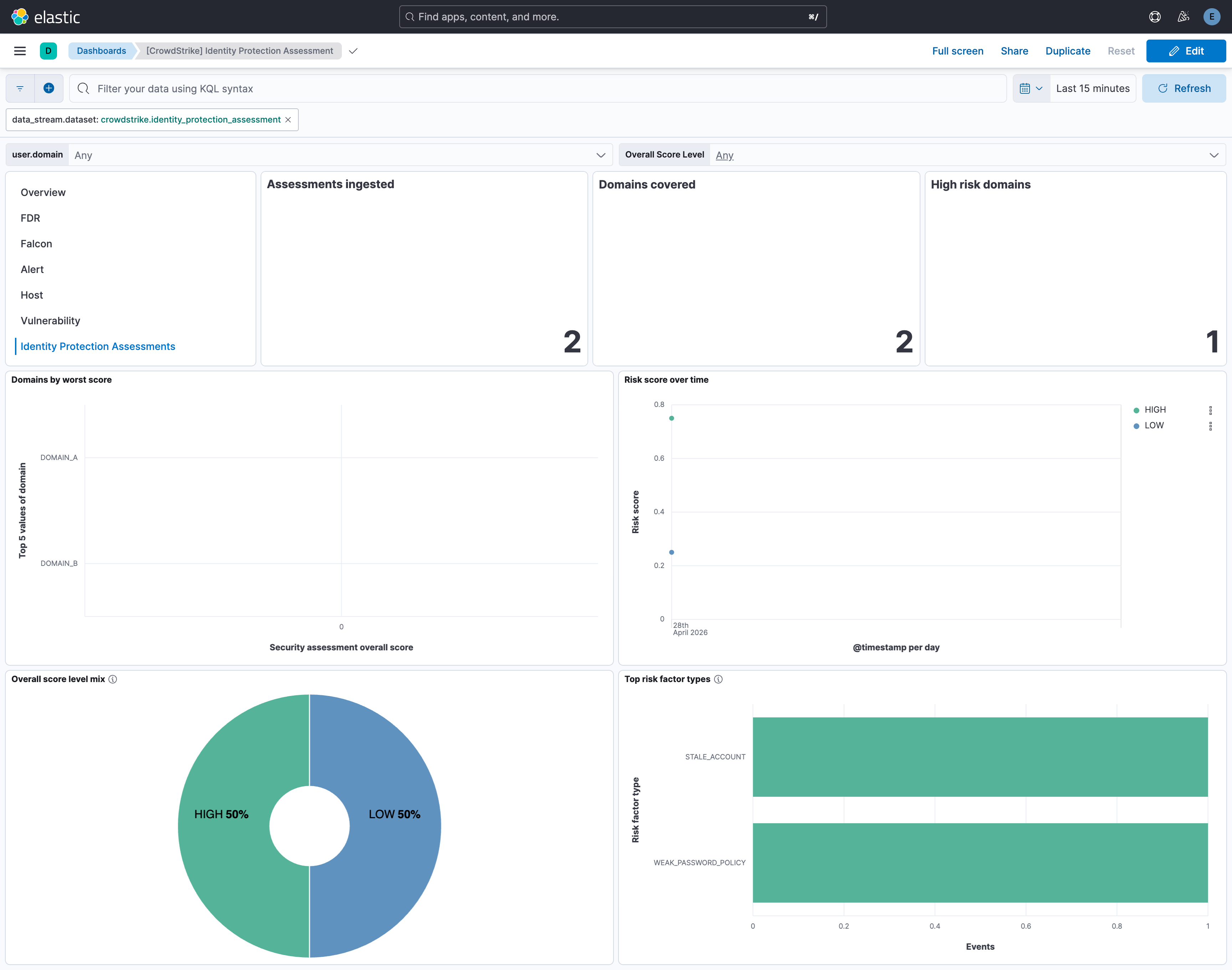The width and height of the screenshot is (1232, 970).
Task: Open the Alert dashboard link
Action: (32, 269)
